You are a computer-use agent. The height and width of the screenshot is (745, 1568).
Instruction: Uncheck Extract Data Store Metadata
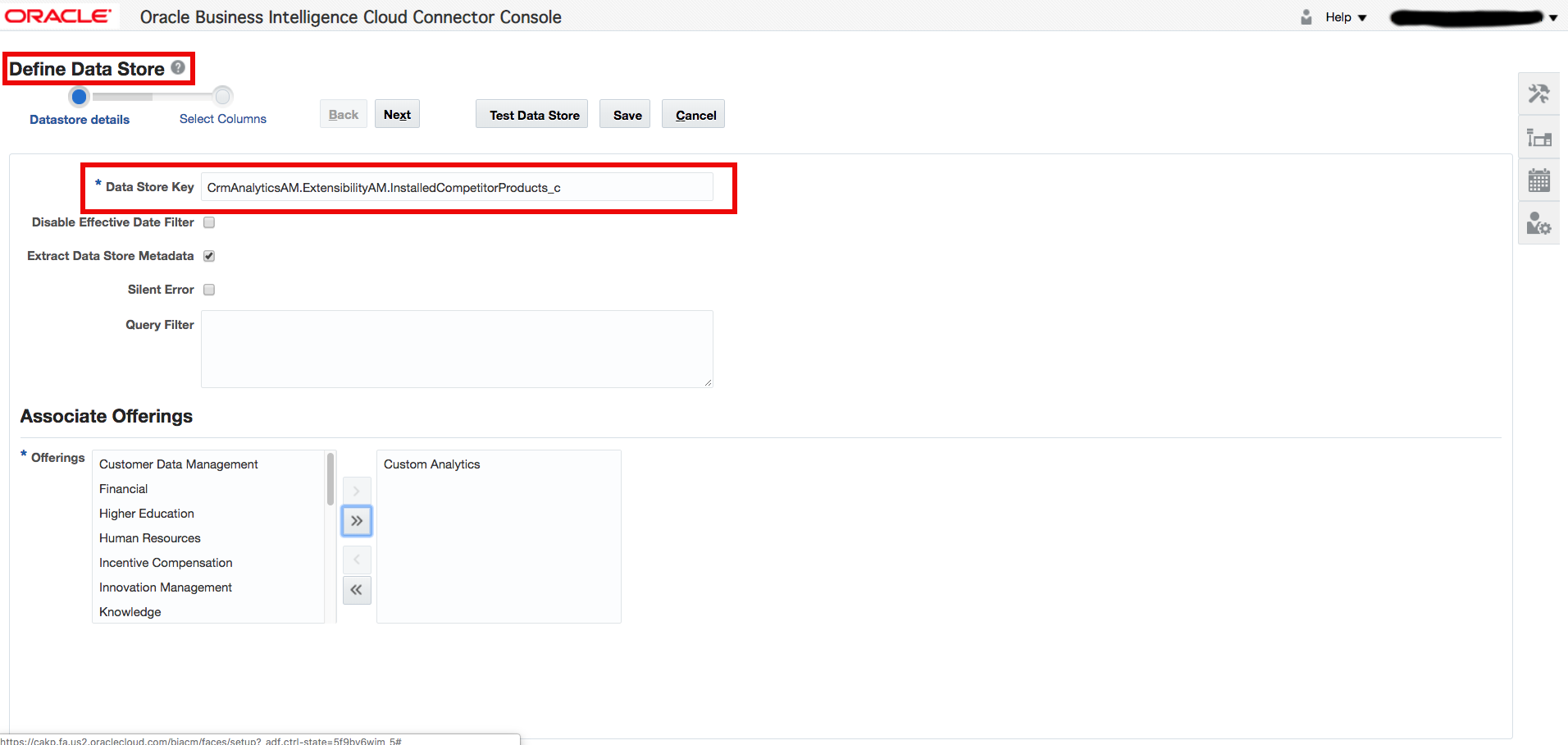[209, 256]
